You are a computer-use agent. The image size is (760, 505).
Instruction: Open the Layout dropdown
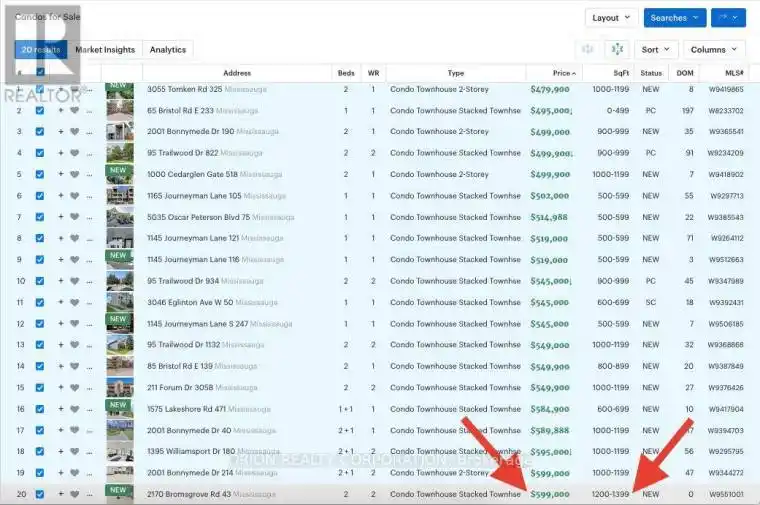pyautogui.click(x=611, y=18)
